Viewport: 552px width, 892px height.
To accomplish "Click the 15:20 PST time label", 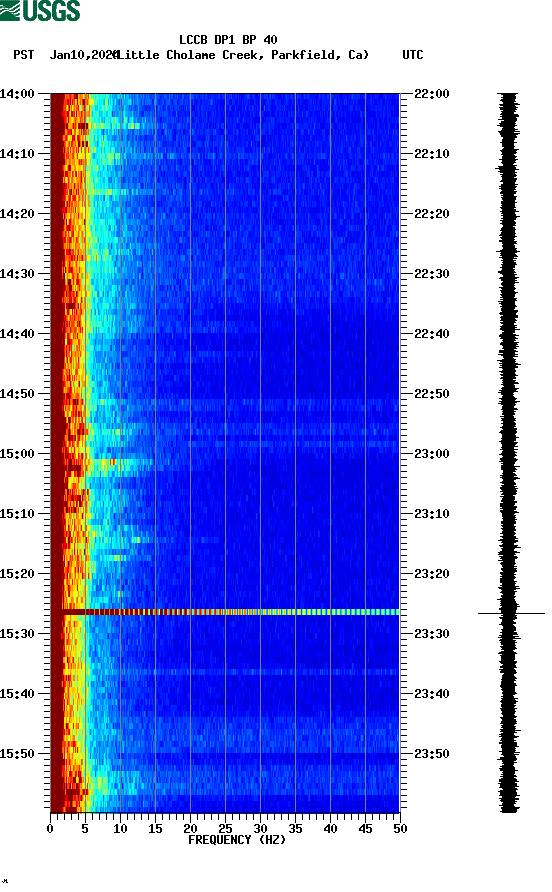I will click(x=17, y=574).
